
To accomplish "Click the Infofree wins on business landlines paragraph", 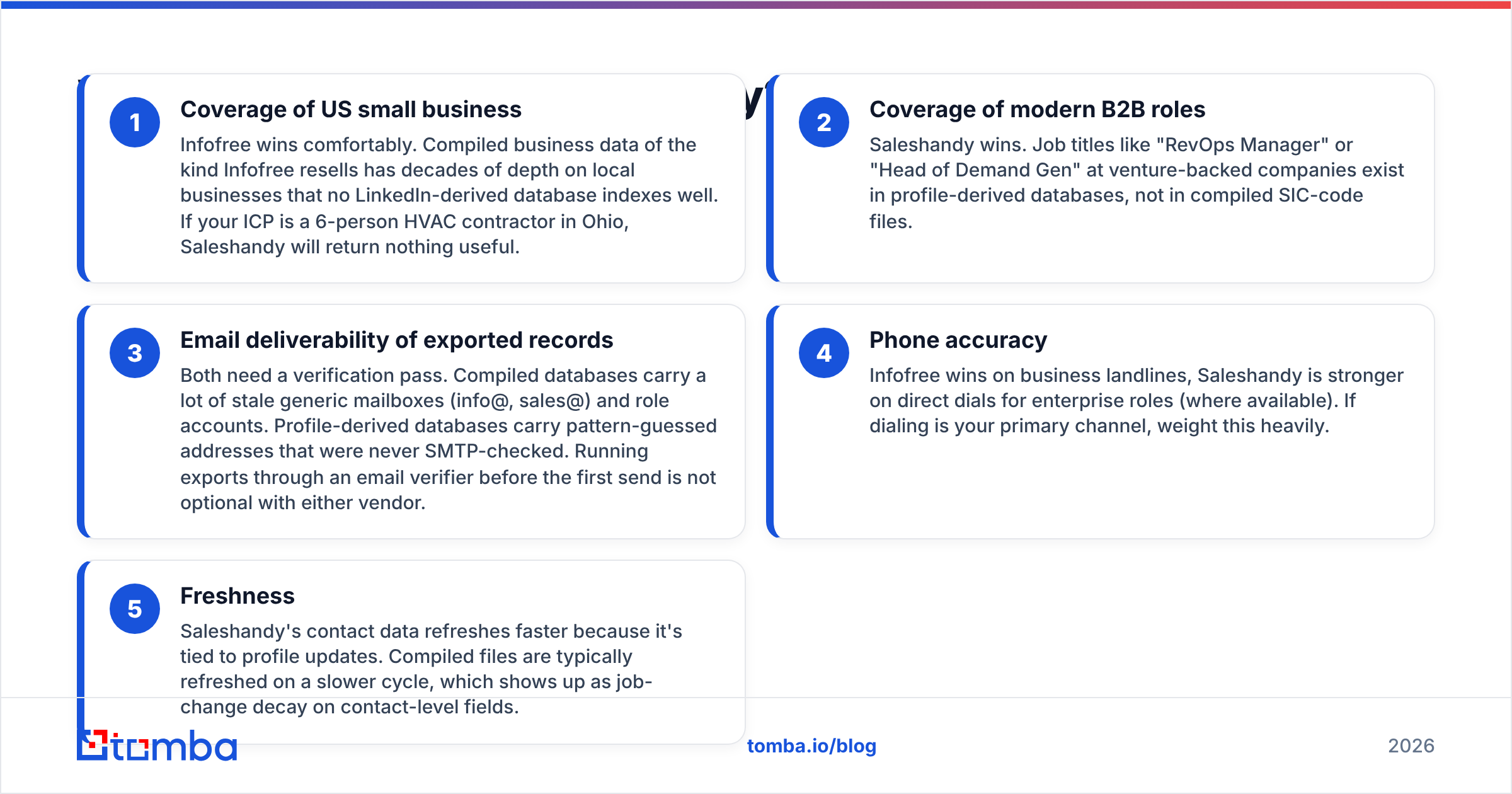I will click(x=1137, y=401).
